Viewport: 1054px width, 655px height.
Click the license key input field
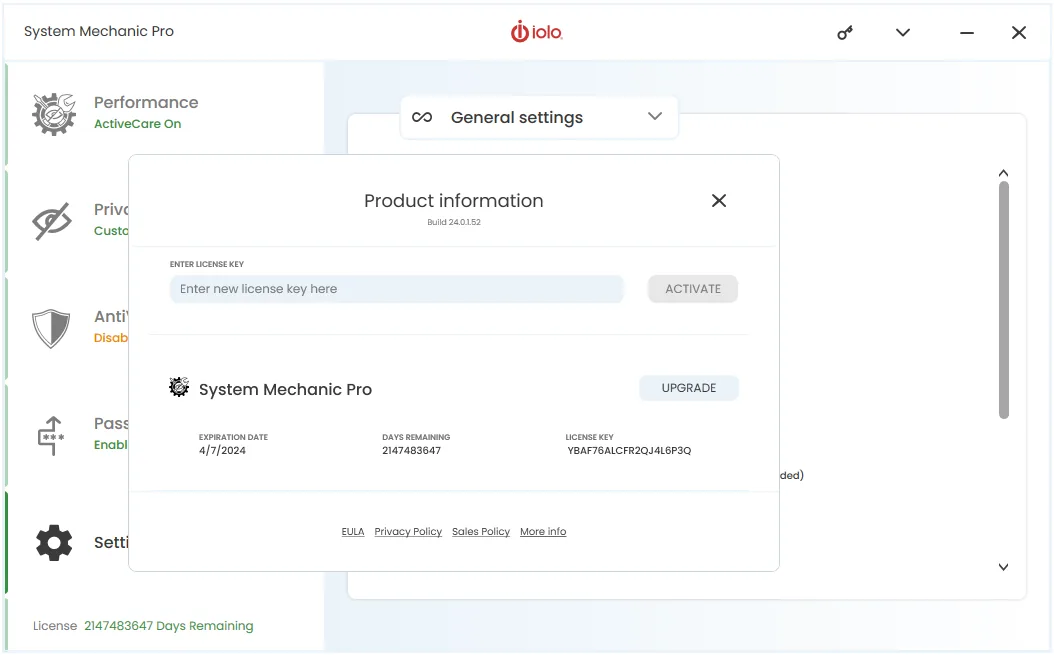tap(397, 288)
